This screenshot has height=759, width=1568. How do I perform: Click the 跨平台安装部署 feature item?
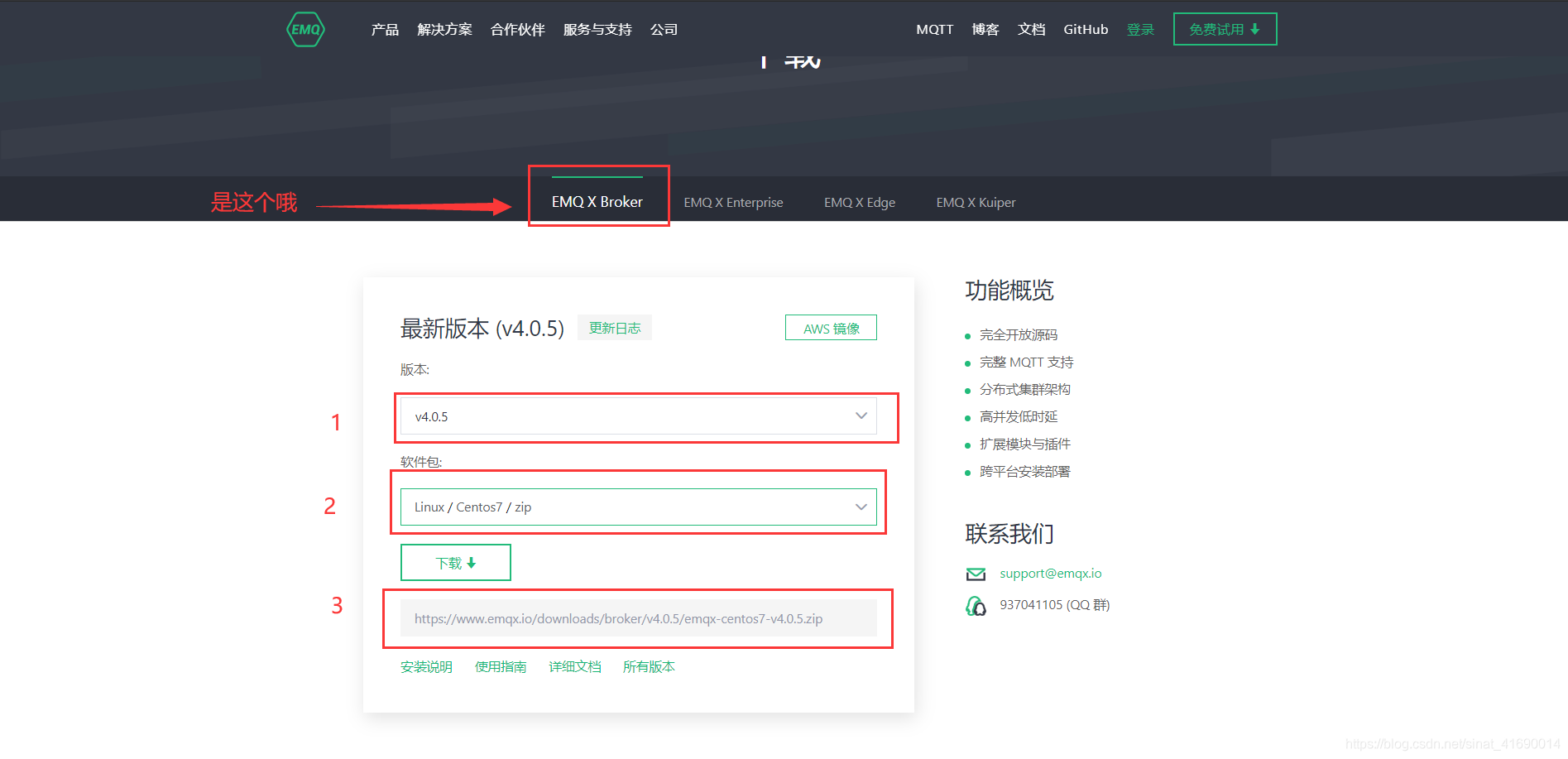tap(1025, 472)
